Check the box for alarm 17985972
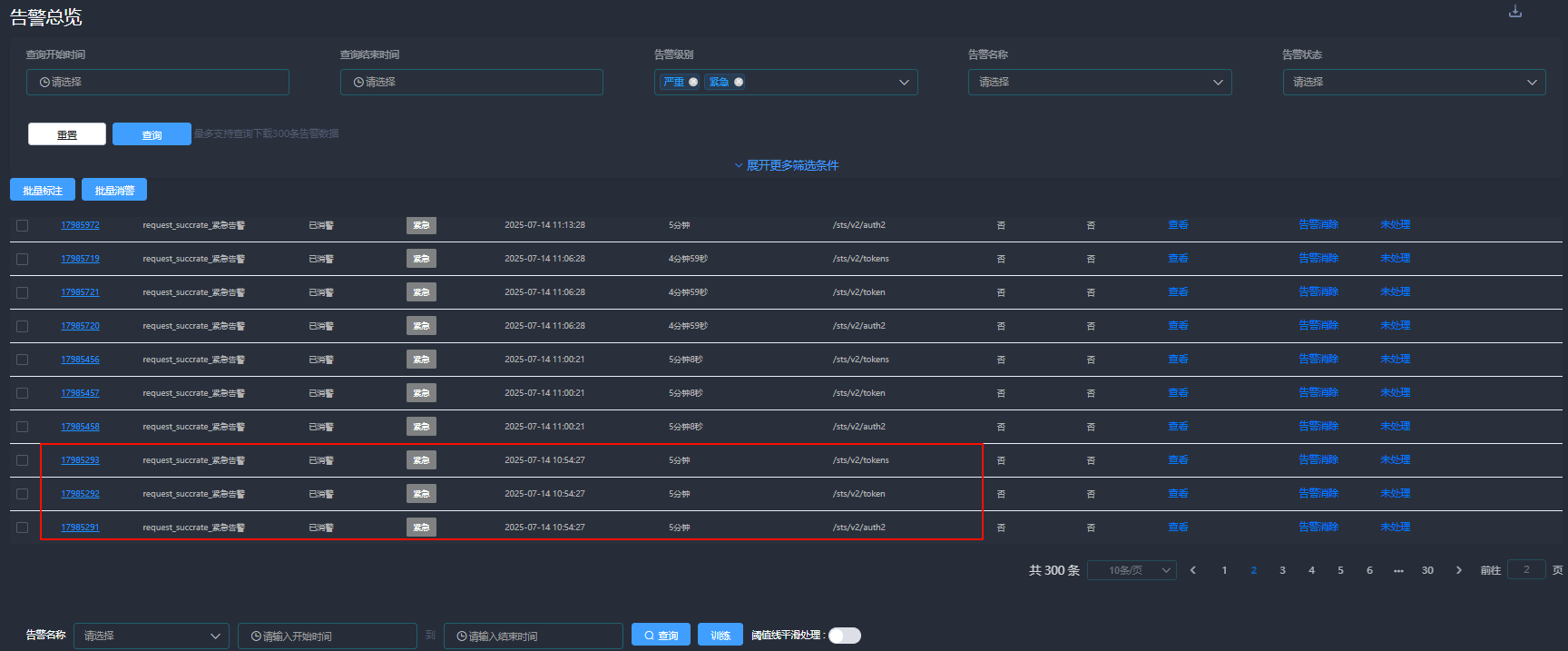Image resolution: width=1568 pixels, height=651 pixels. coord(23,225)
